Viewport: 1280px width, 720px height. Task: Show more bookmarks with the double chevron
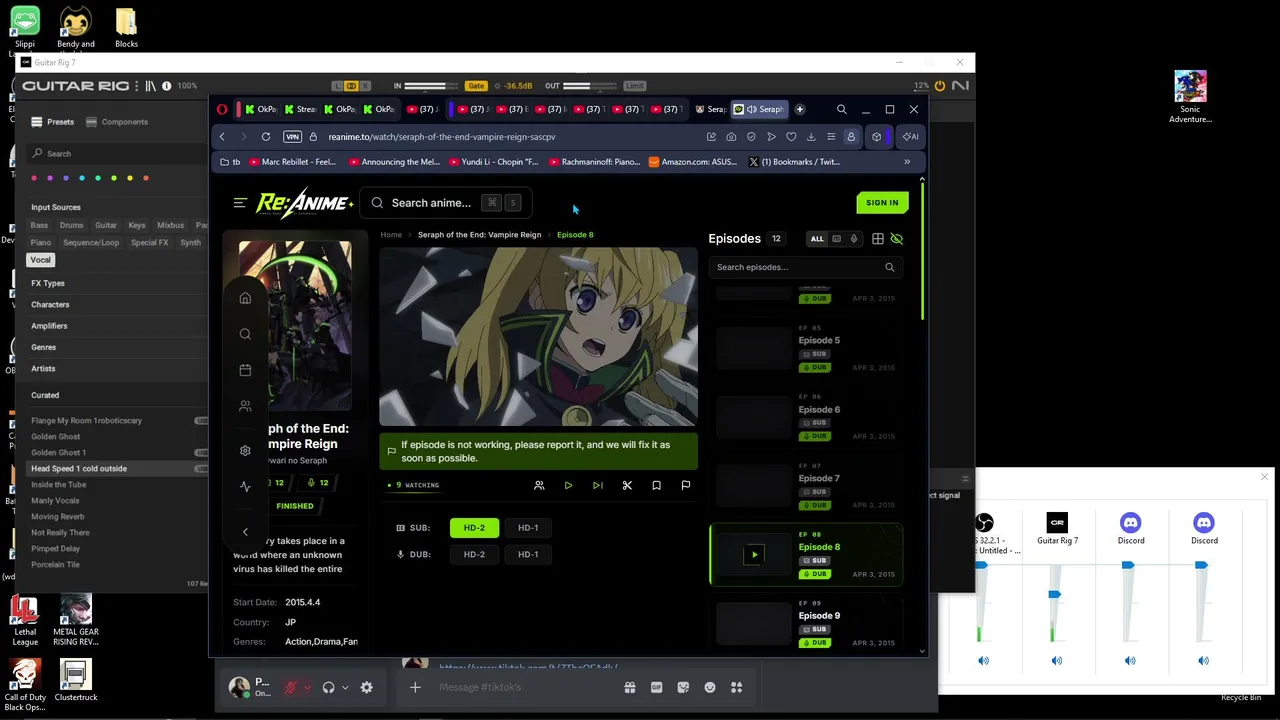pyautogui.click(x=907, y=162)
